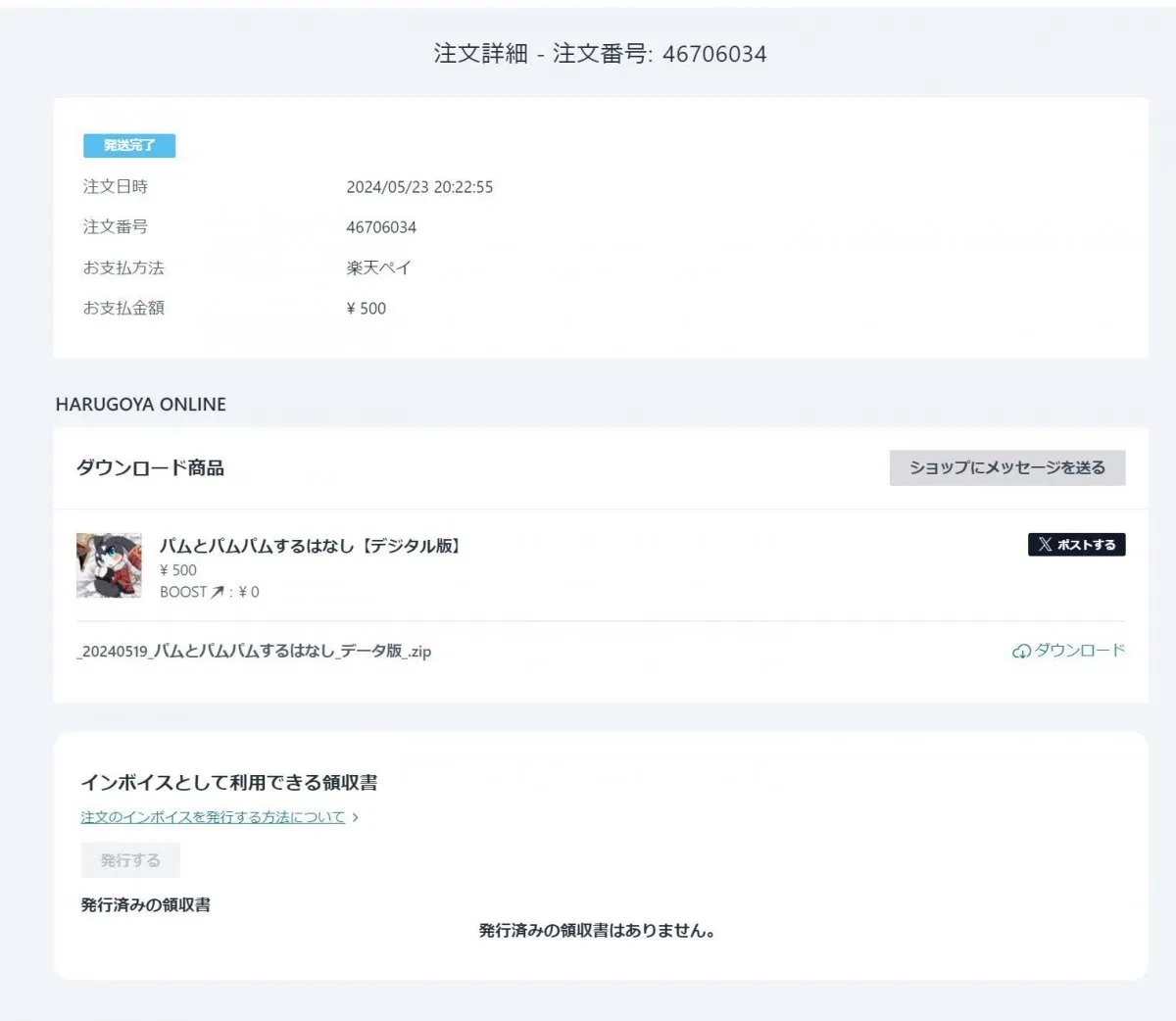Click the ダウンロード商品 heading
The height and width of the screenshot is (1021, 1176).
tap(150, 468)
